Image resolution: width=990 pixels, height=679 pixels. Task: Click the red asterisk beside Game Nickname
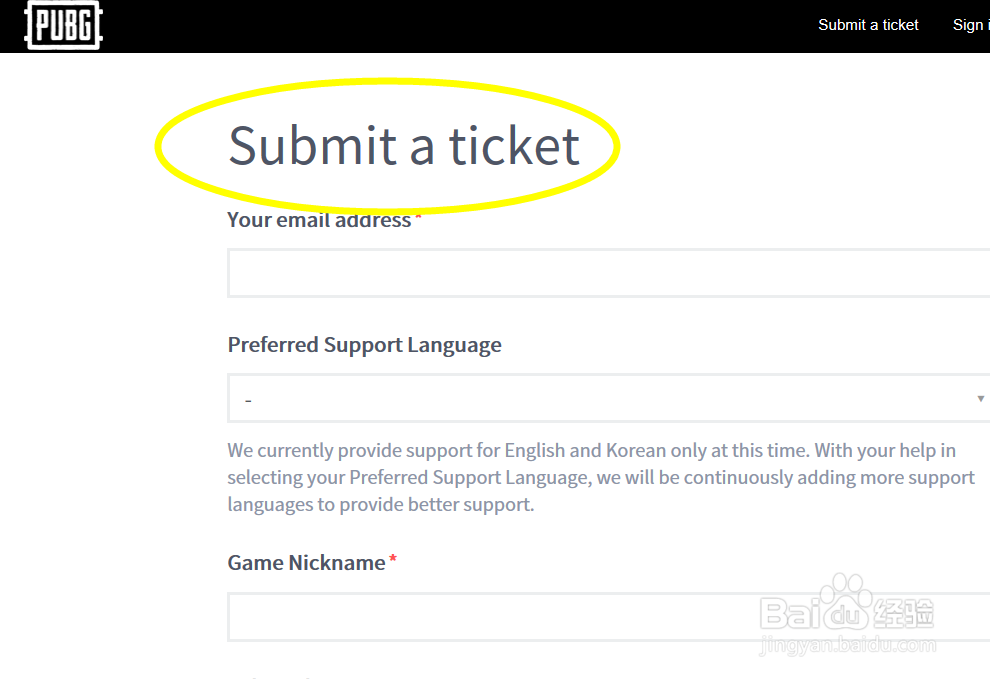(393, 561)
